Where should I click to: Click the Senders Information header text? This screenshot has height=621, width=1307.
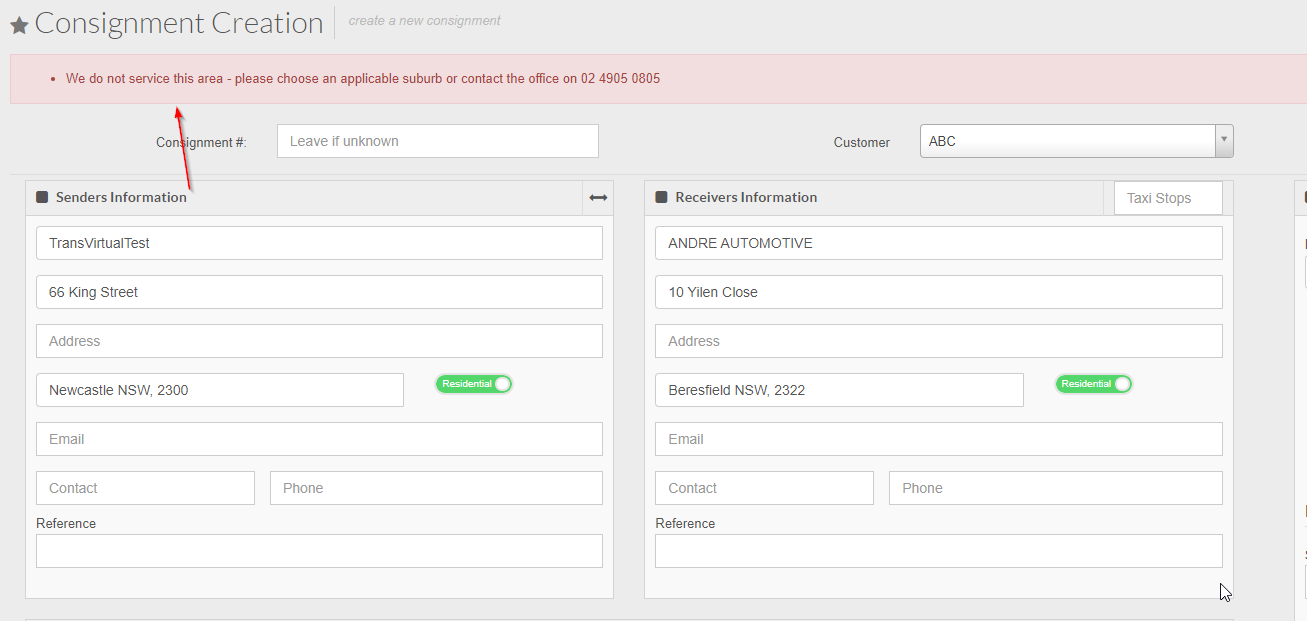[x=121, y=197]
